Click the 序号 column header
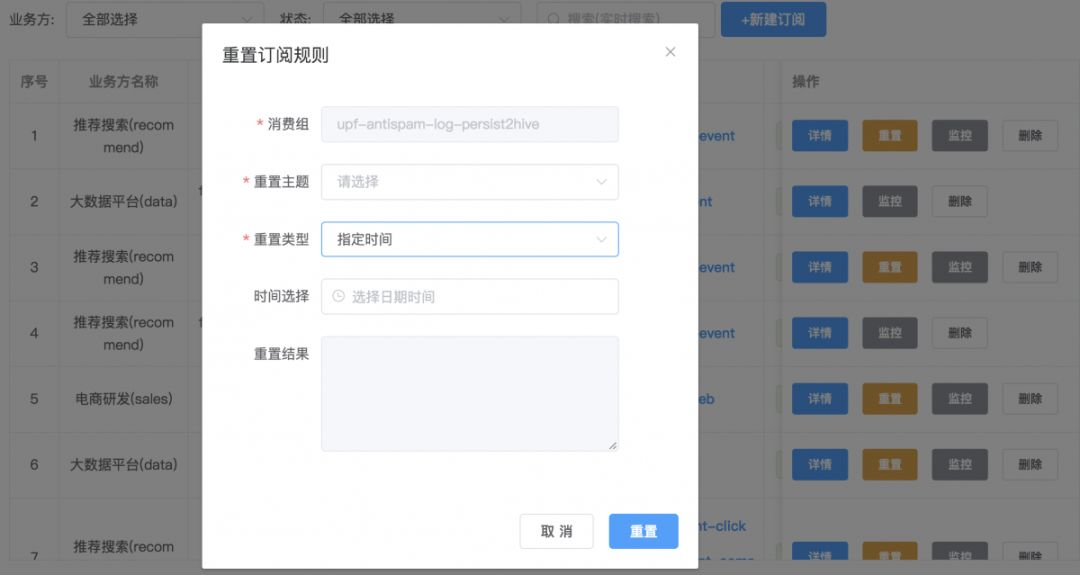The image size is (1080, 575). pos(34,81)
